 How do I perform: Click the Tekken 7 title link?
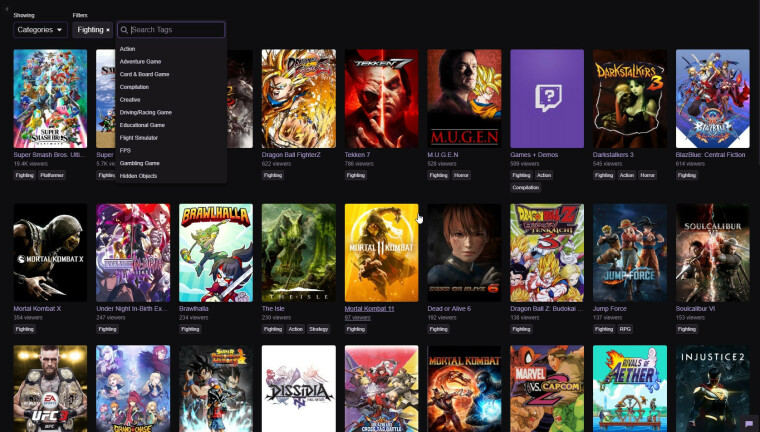pyautogui.click(x=357, y=155)
